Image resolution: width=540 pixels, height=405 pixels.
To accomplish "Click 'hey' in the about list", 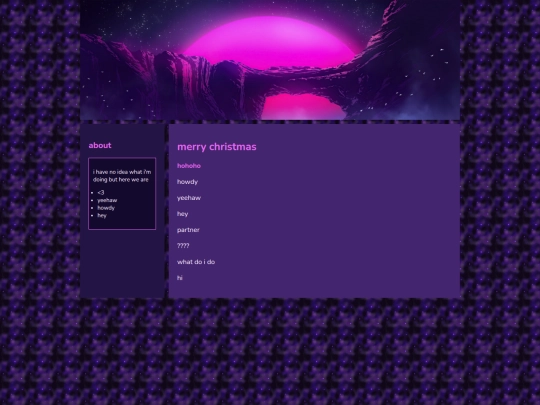I will [102, 216].
